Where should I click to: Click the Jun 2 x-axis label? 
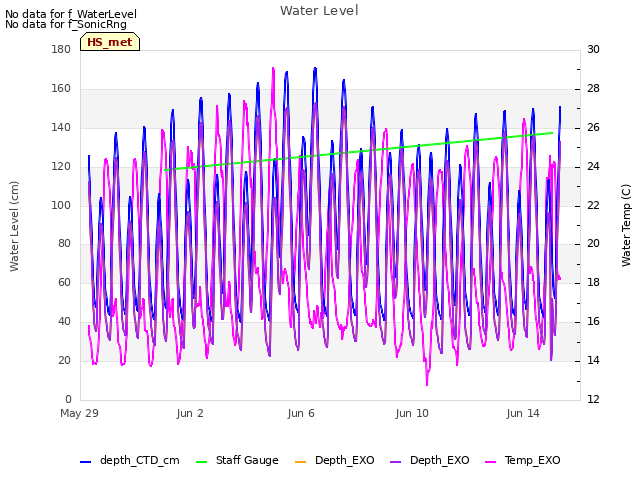[190, 413]
